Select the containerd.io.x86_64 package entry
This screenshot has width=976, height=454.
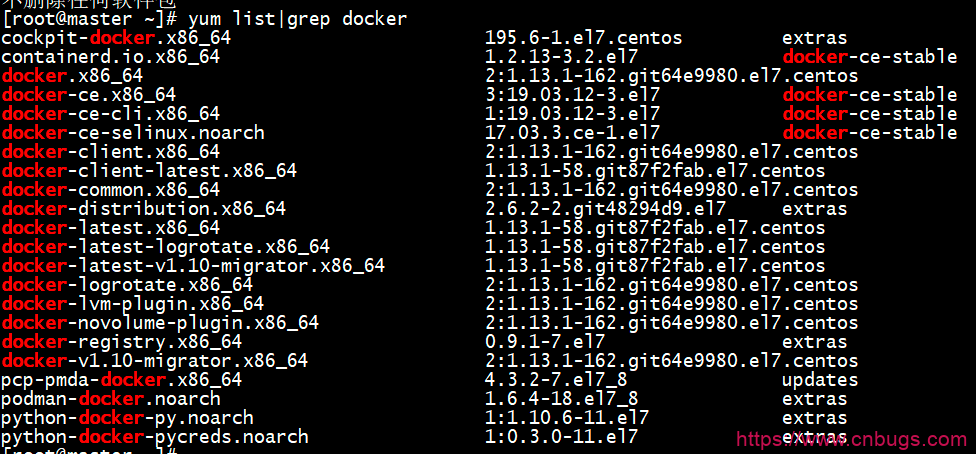point(110,56)
